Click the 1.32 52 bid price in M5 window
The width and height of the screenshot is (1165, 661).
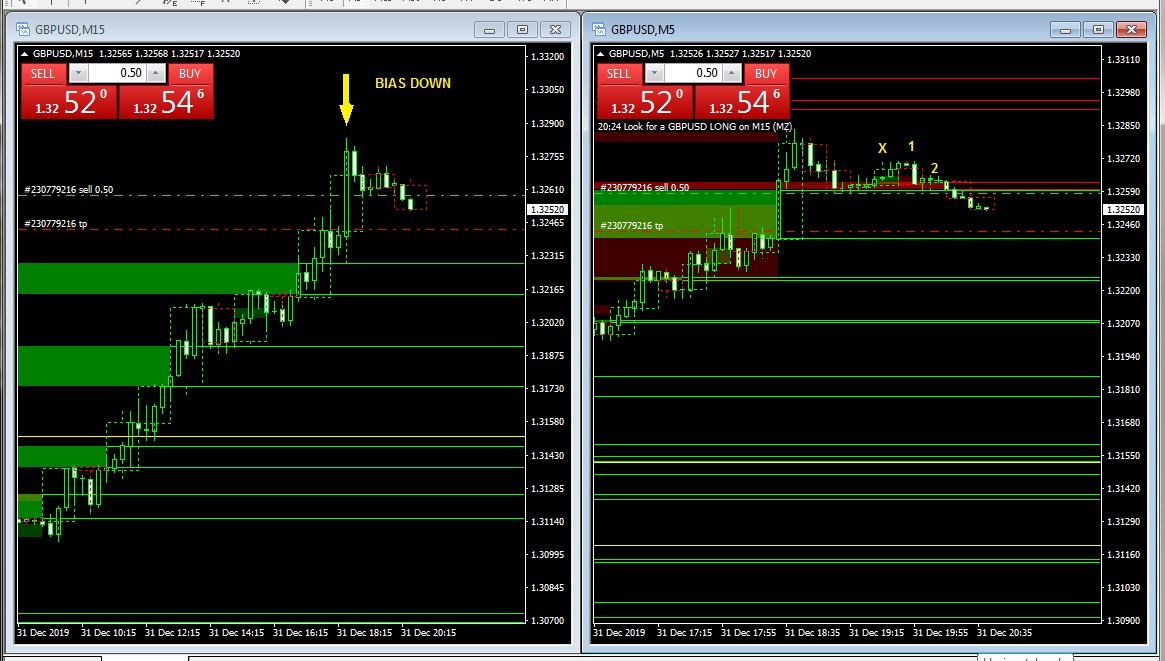point(645,102)
